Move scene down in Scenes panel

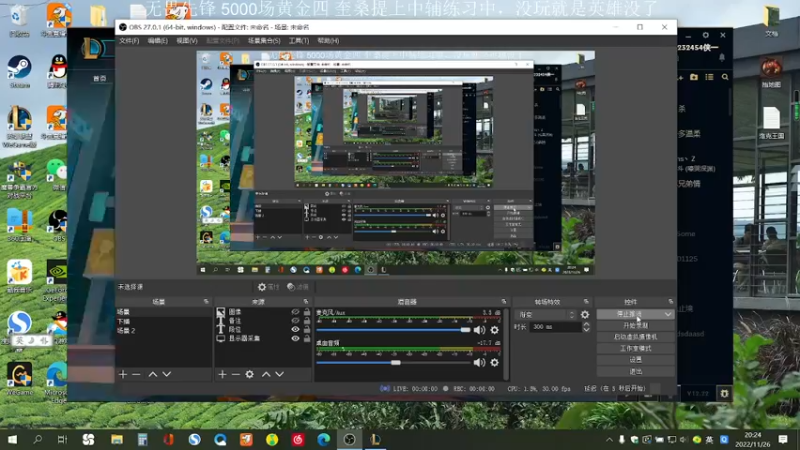(x=166, y=374)
